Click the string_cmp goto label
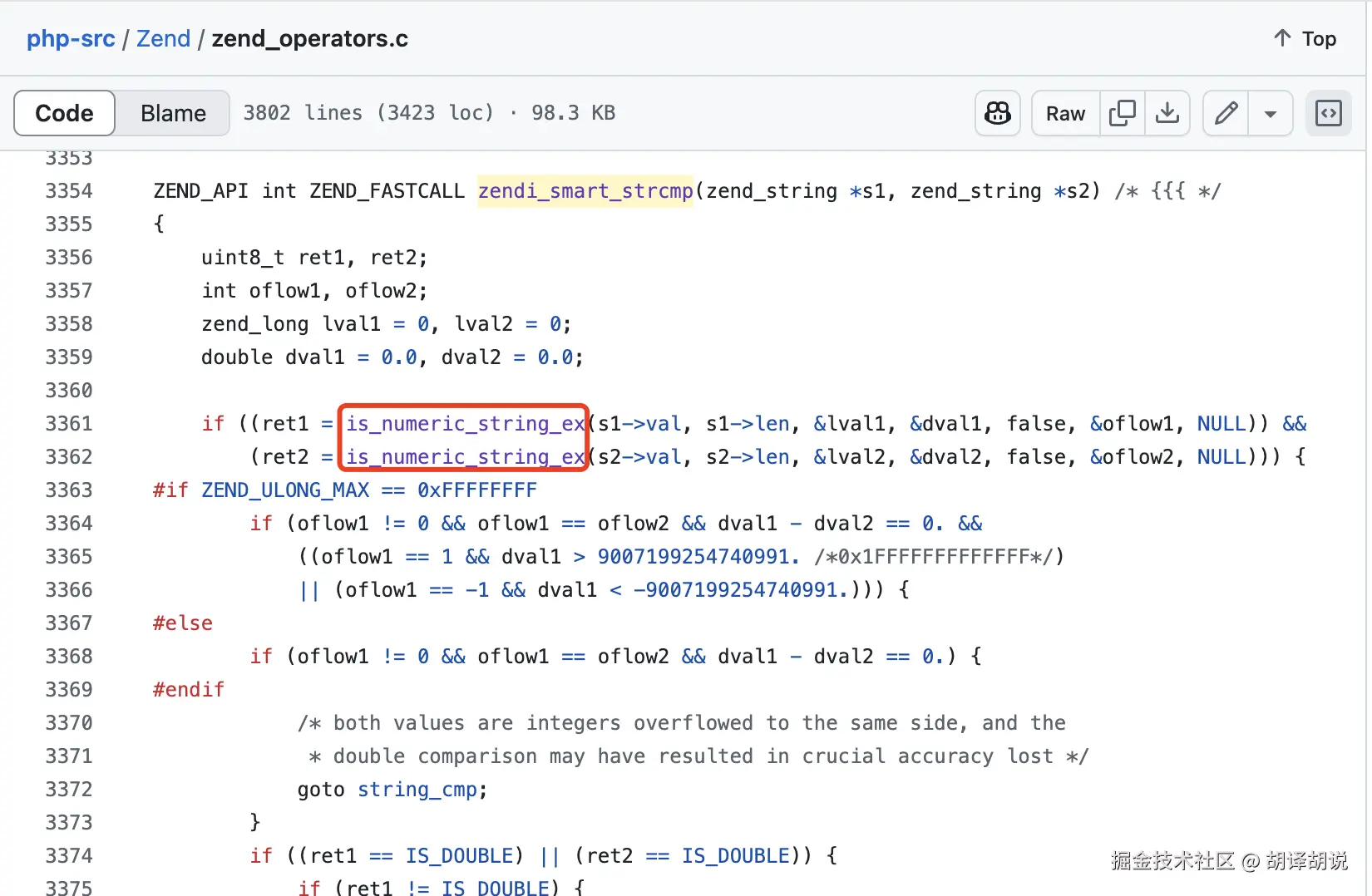Screen dimensions: 1372x896 point(417,790)
